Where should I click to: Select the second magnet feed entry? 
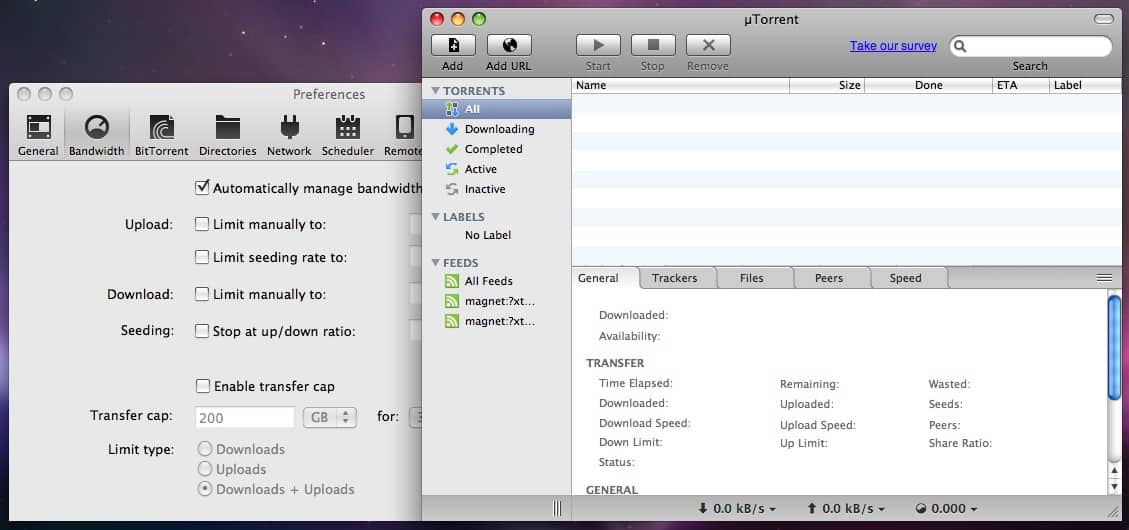[497, 321]
